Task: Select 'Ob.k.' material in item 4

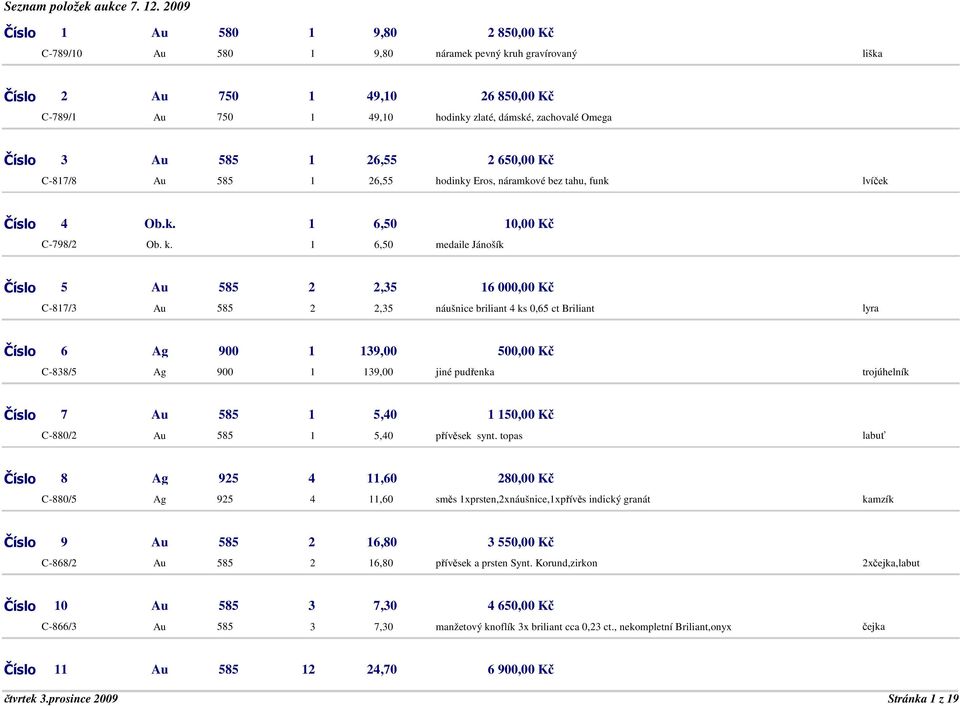Action: click(x=160, y=223)
